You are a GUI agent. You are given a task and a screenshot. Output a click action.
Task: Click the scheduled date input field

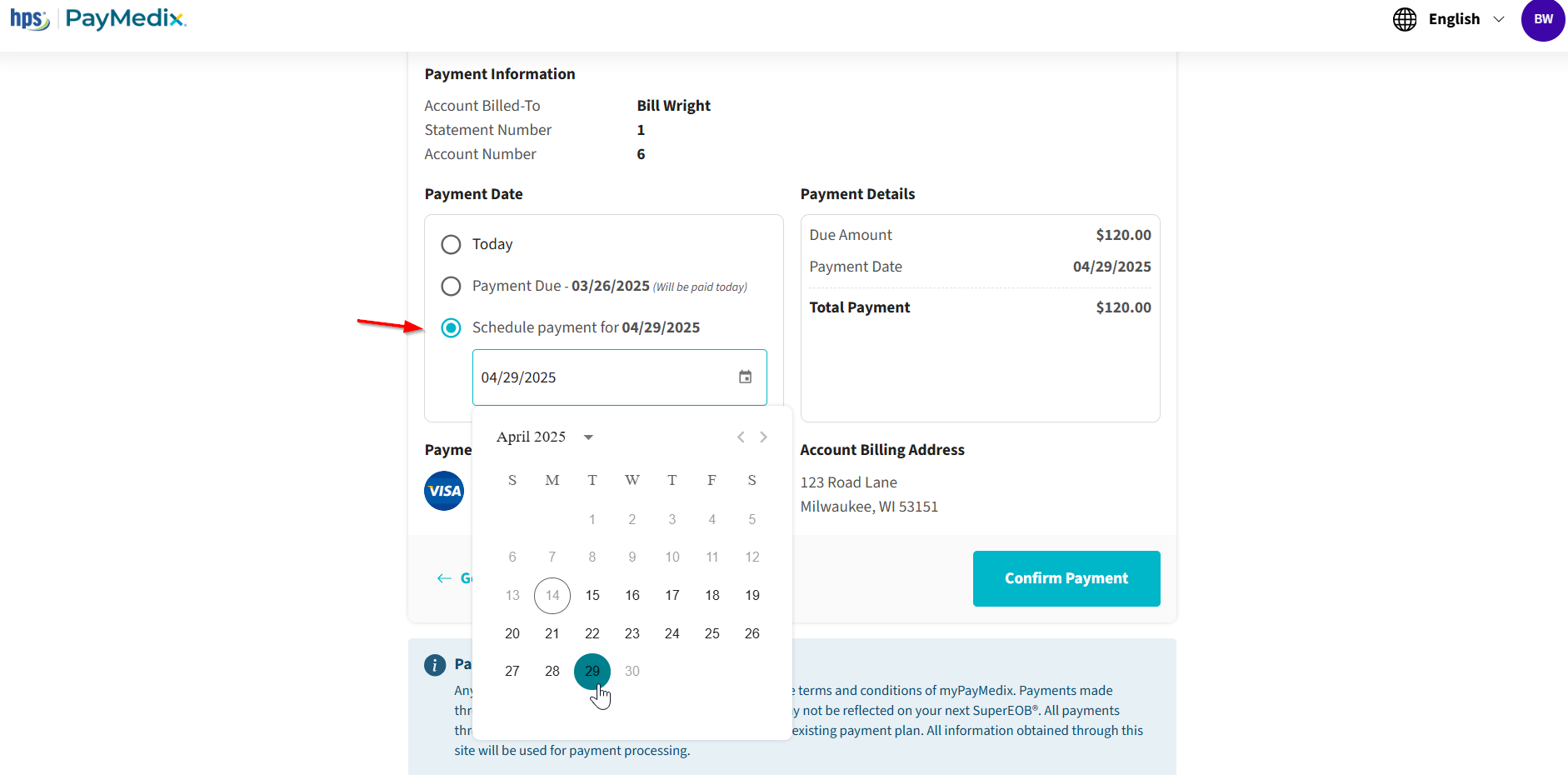coord(600,377)
